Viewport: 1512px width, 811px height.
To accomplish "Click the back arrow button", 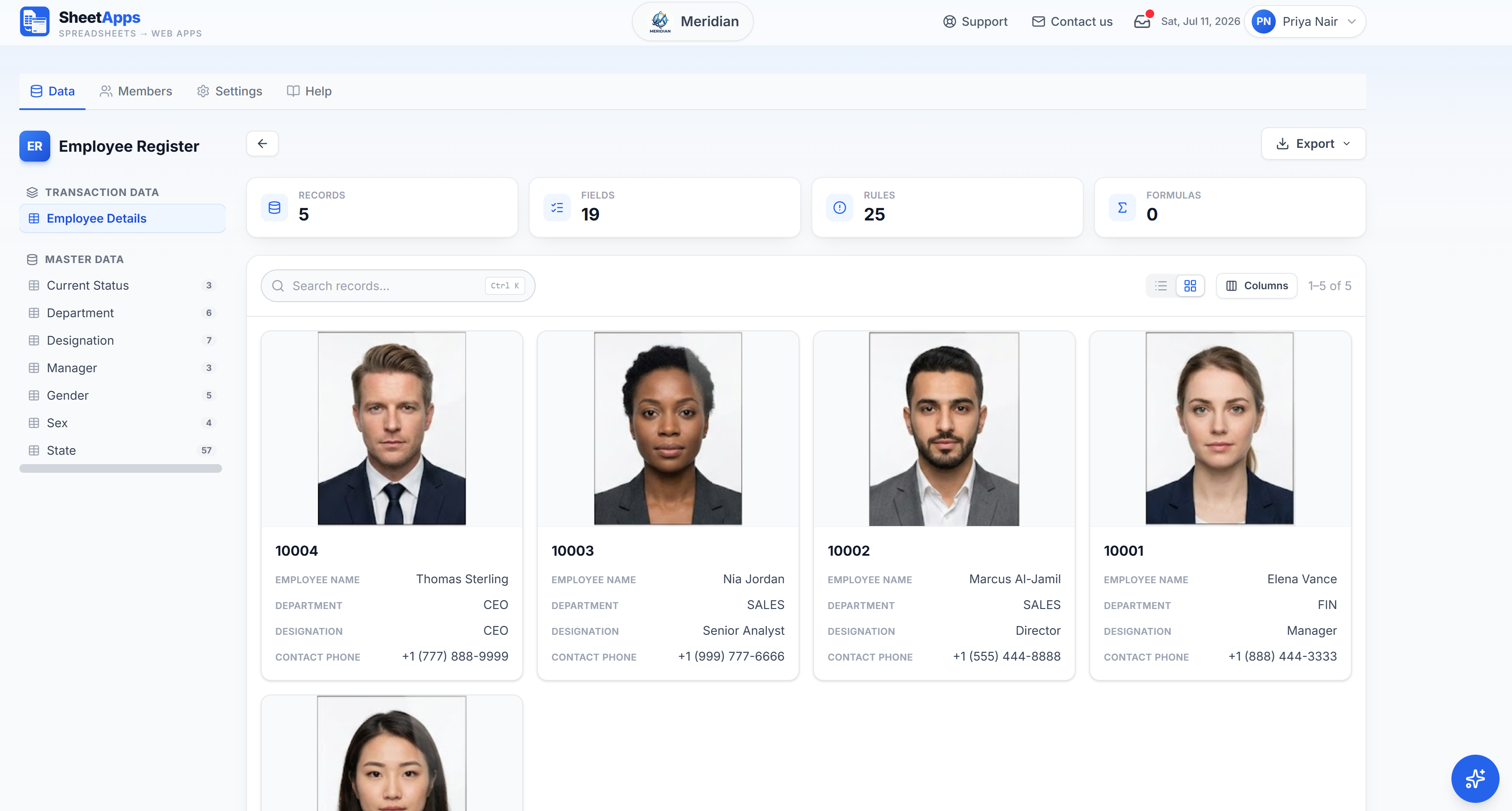I will point(262,144).
